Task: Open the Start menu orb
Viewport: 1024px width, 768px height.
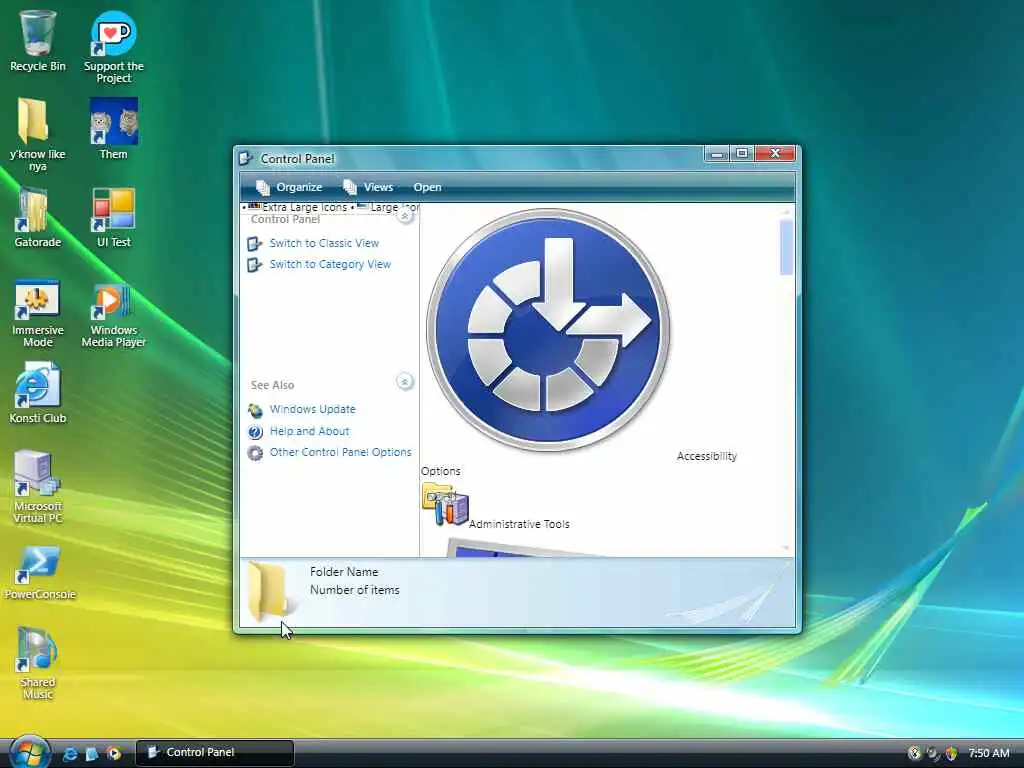Action: pyautogui.click(x=30, y=752)
